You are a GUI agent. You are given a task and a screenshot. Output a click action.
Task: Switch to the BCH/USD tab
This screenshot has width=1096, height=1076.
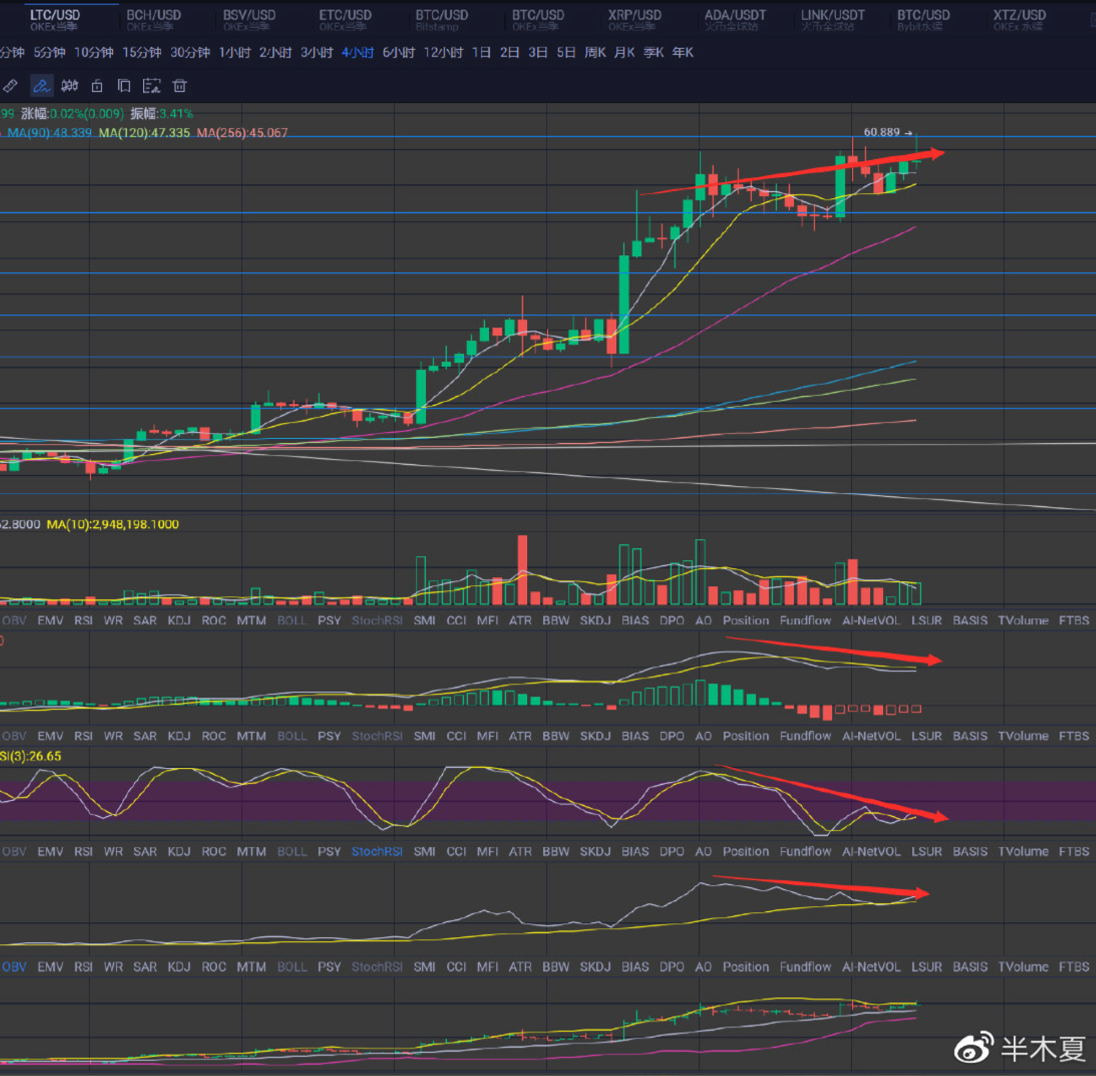(x=153, y=15)
